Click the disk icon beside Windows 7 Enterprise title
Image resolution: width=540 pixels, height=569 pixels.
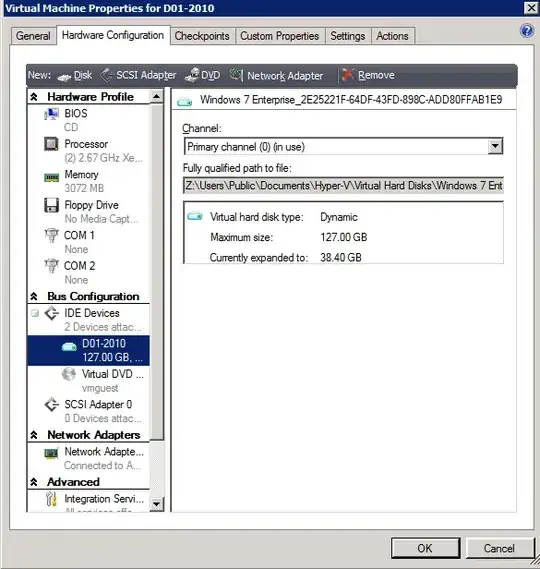click(x=184, y=103)
